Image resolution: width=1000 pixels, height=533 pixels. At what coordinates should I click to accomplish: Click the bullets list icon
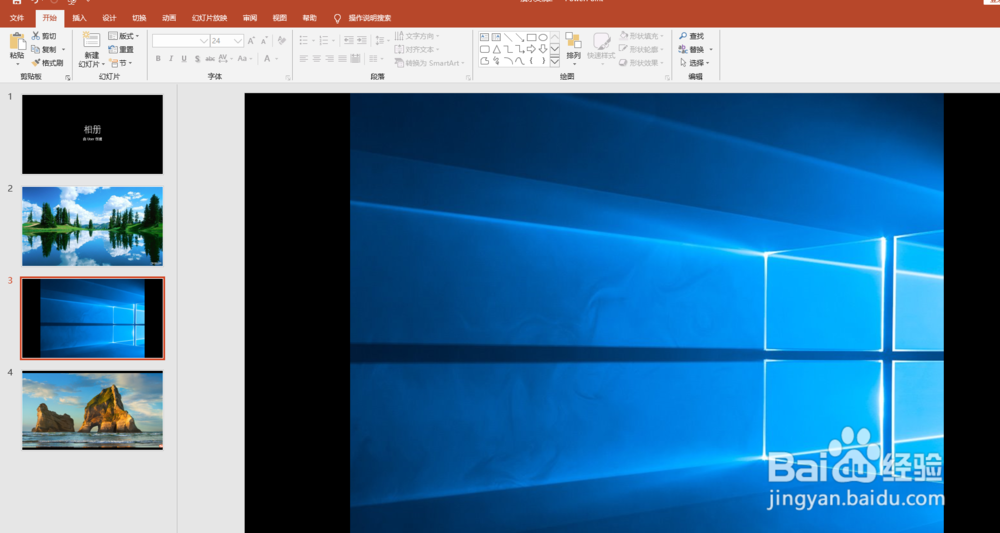[x=305, y=40]
